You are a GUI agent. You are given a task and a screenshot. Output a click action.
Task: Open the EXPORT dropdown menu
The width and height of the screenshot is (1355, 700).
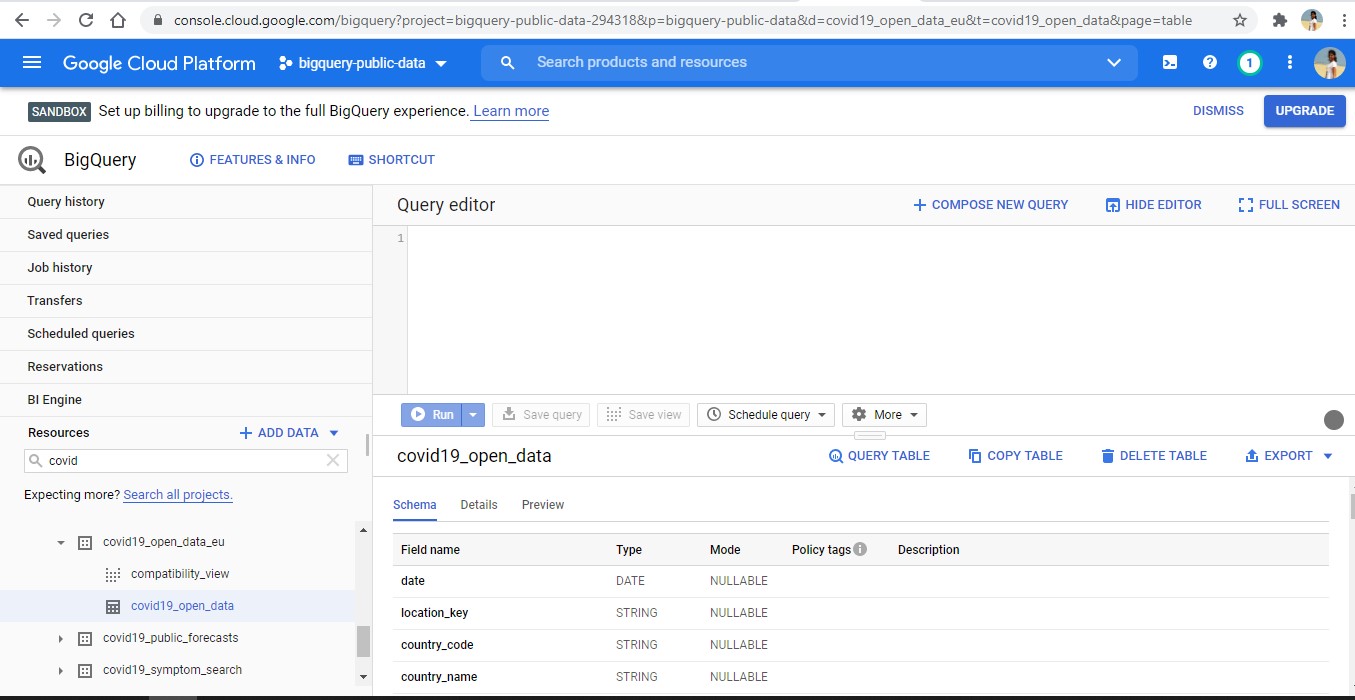[1289, 456]
